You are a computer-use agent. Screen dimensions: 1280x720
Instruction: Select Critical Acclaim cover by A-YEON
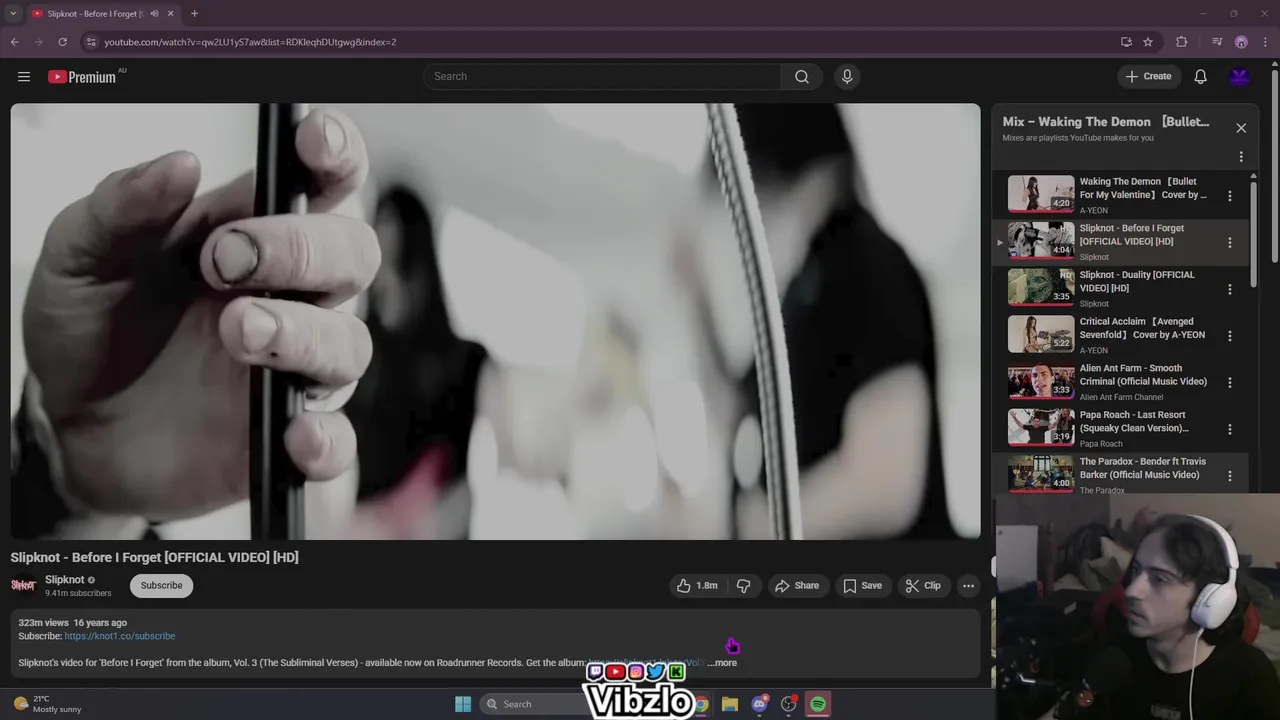(x=1142, y=328)
